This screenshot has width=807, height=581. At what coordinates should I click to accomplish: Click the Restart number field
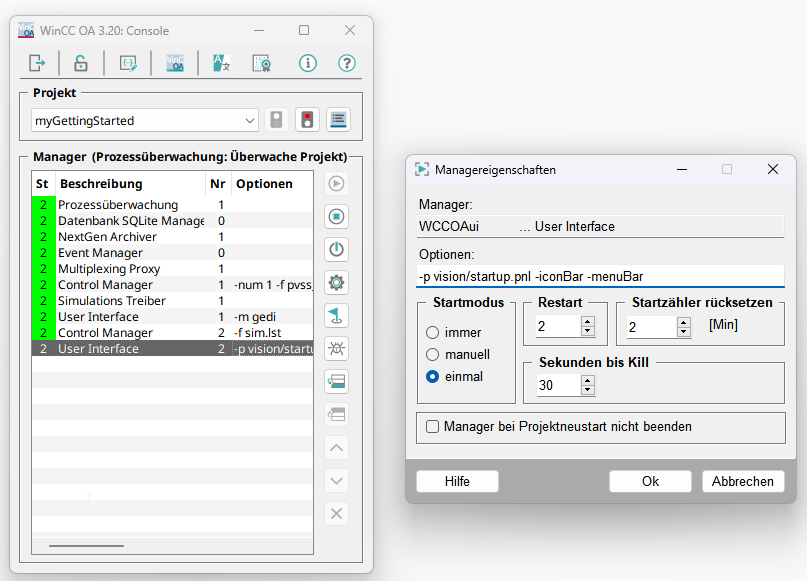(559, 326)
